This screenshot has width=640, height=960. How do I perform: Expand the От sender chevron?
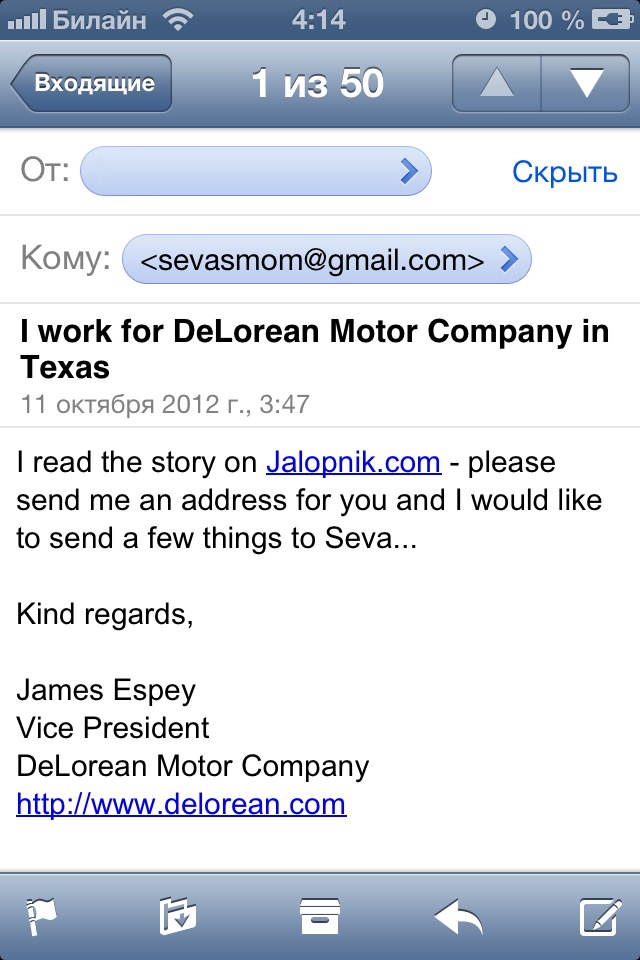point(409,171)
